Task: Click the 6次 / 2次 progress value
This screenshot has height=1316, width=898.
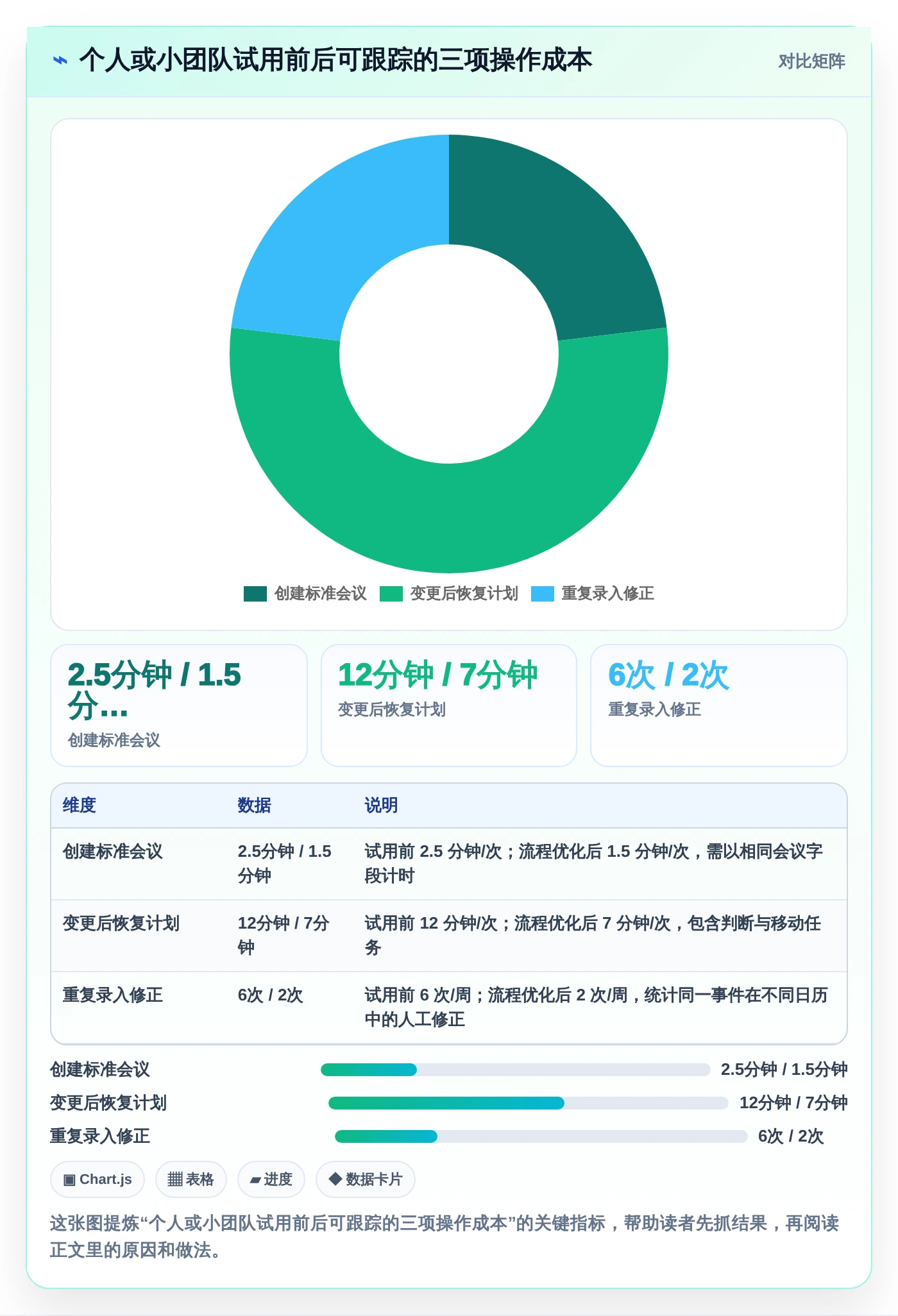Action: (791, 1136)
